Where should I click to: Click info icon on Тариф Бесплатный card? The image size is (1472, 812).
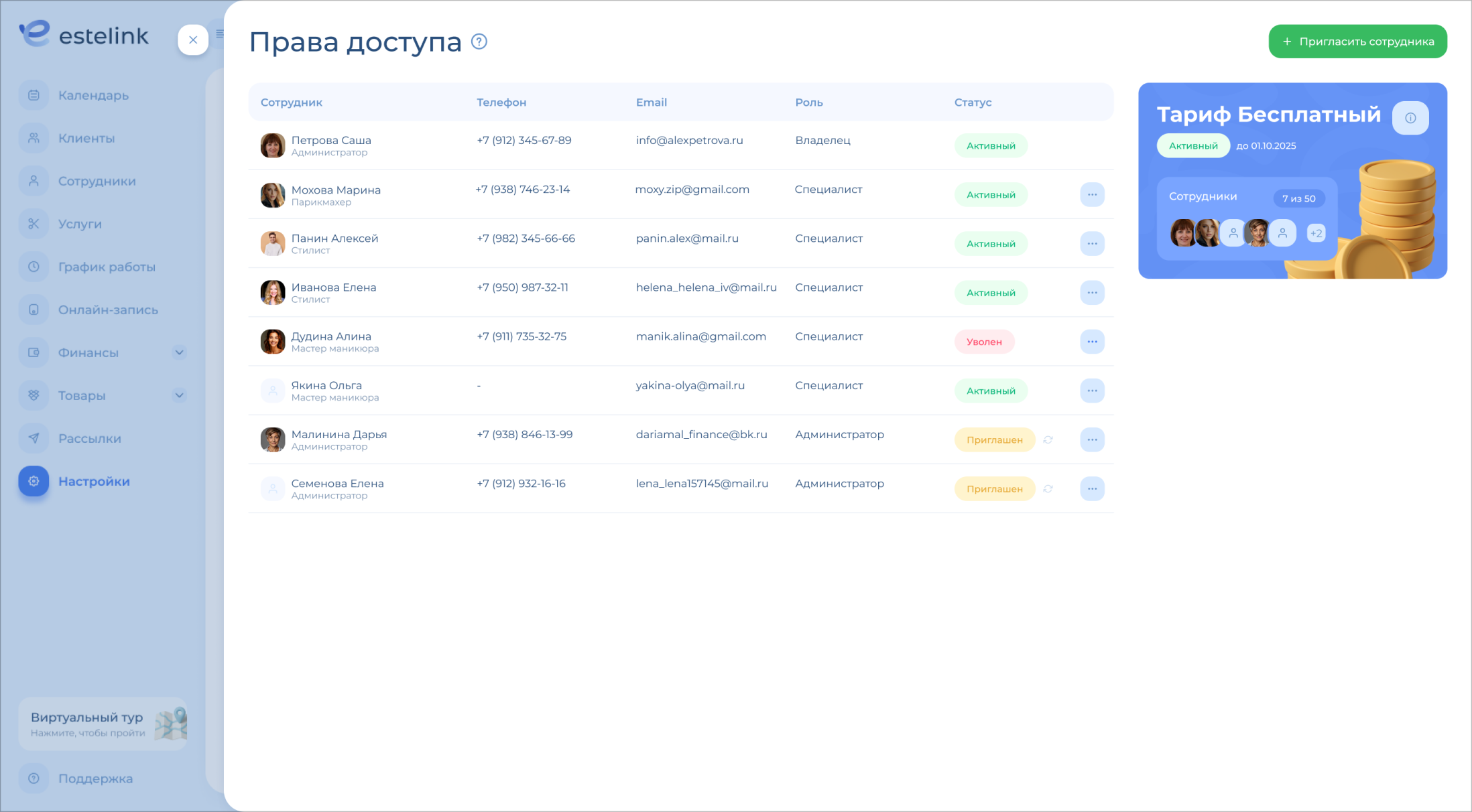[1410, 118]
